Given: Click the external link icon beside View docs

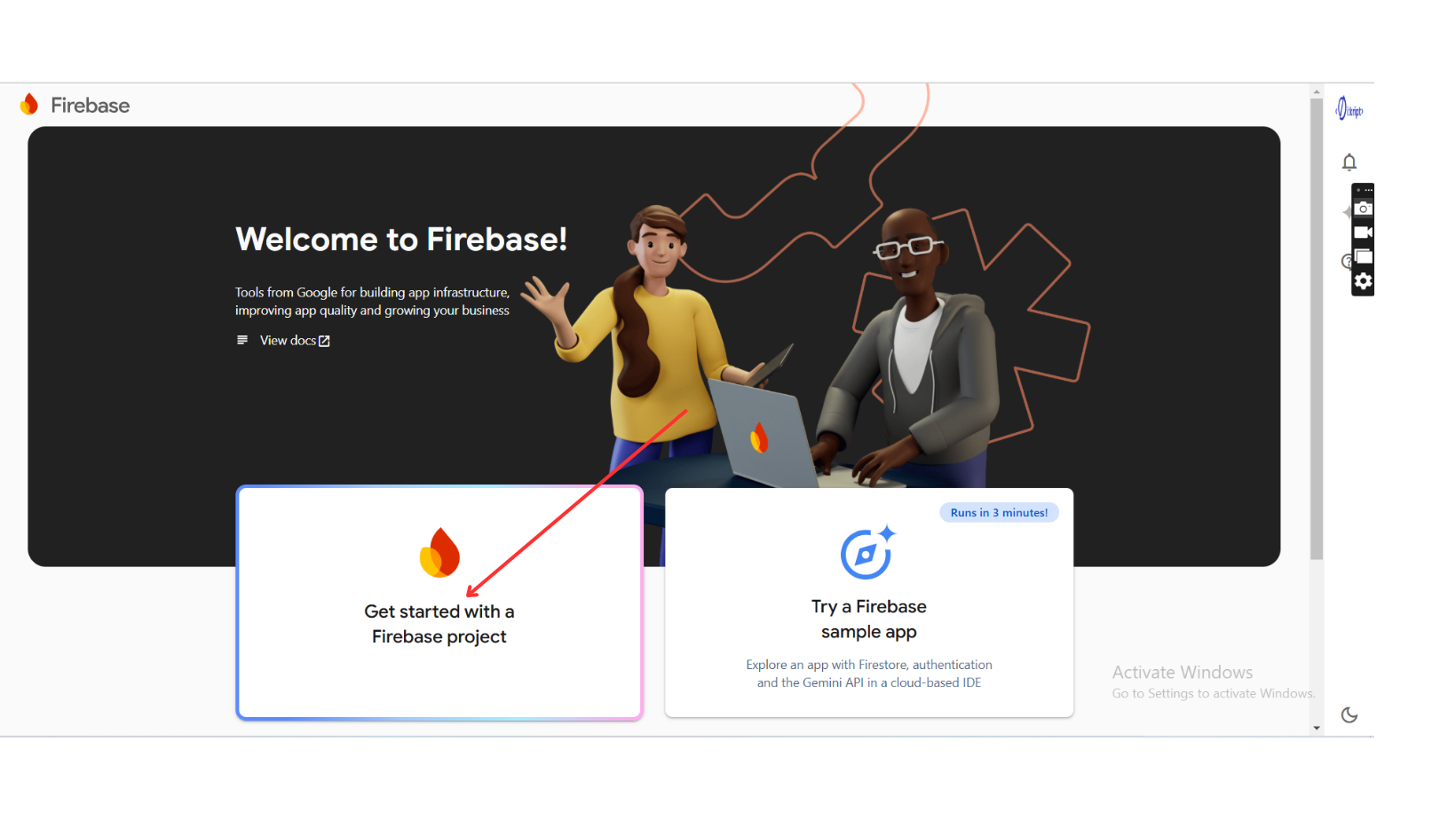Looking at the screenshot, I should (x=324, y=341).
